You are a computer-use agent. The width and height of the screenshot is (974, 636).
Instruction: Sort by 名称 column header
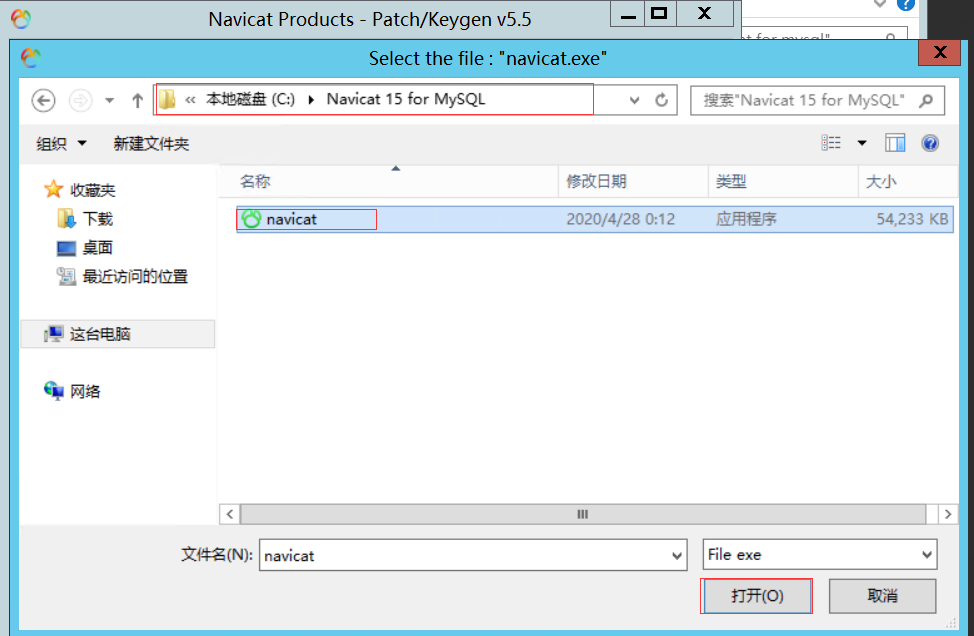click(x=388, y=181)
